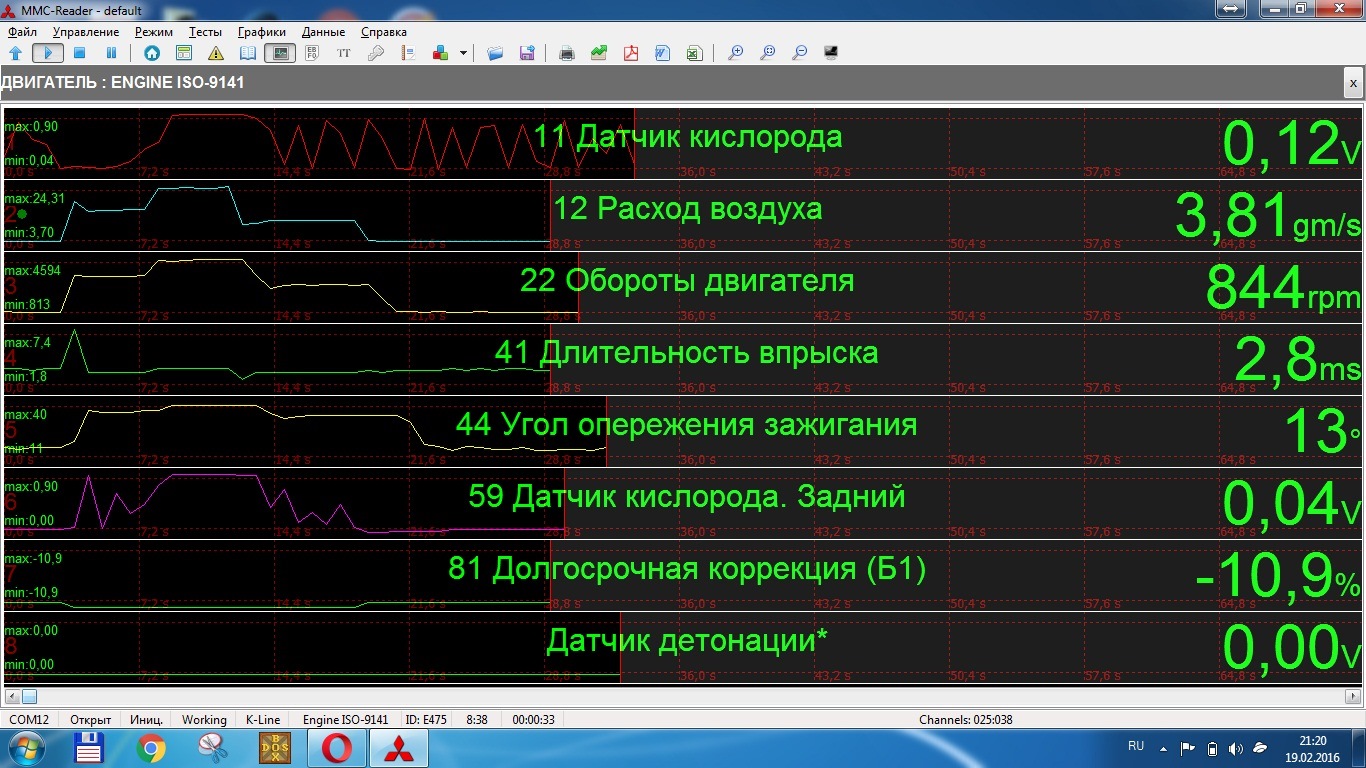
Task: Click the printer toolbar icon
Action: tap(567, 53)
